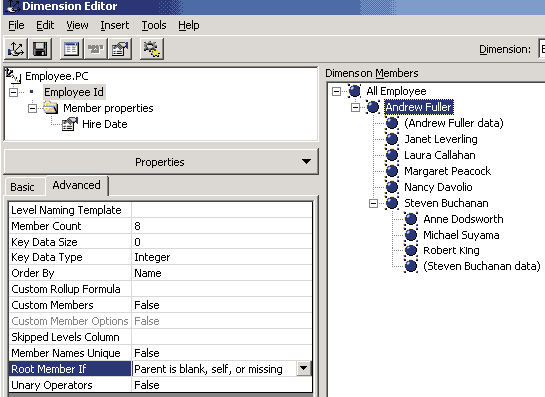Switch to the Basic properties tab

pos(22,187)
